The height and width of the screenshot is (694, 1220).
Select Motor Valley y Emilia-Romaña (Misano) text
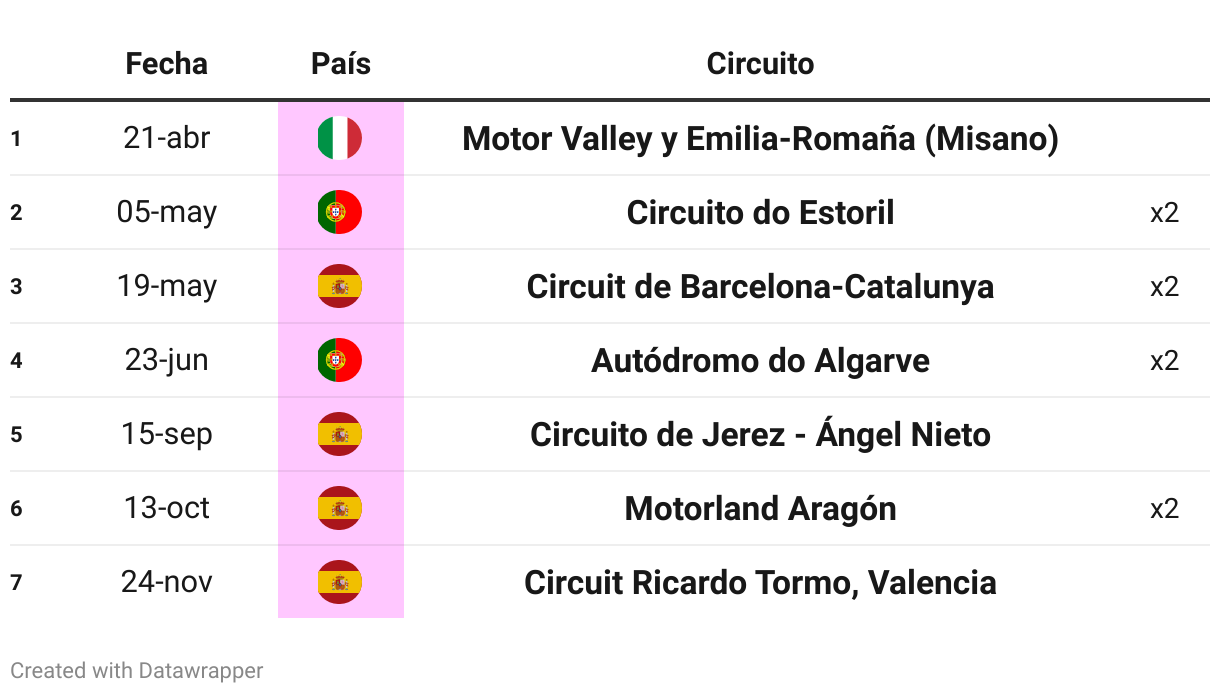(x=760, y=138)
